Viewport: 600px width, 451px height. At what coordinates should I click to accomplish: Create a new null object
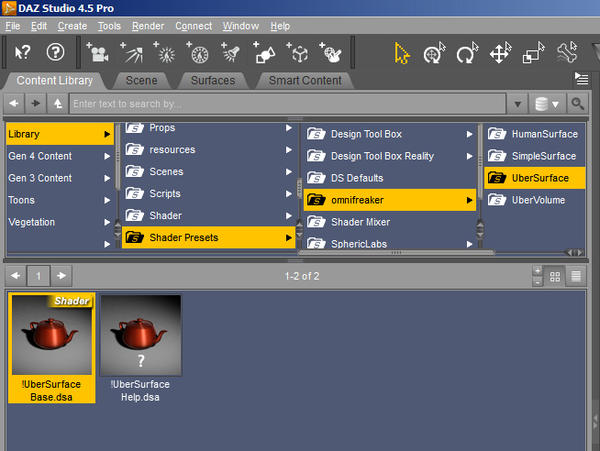click(x=297, y=52)
